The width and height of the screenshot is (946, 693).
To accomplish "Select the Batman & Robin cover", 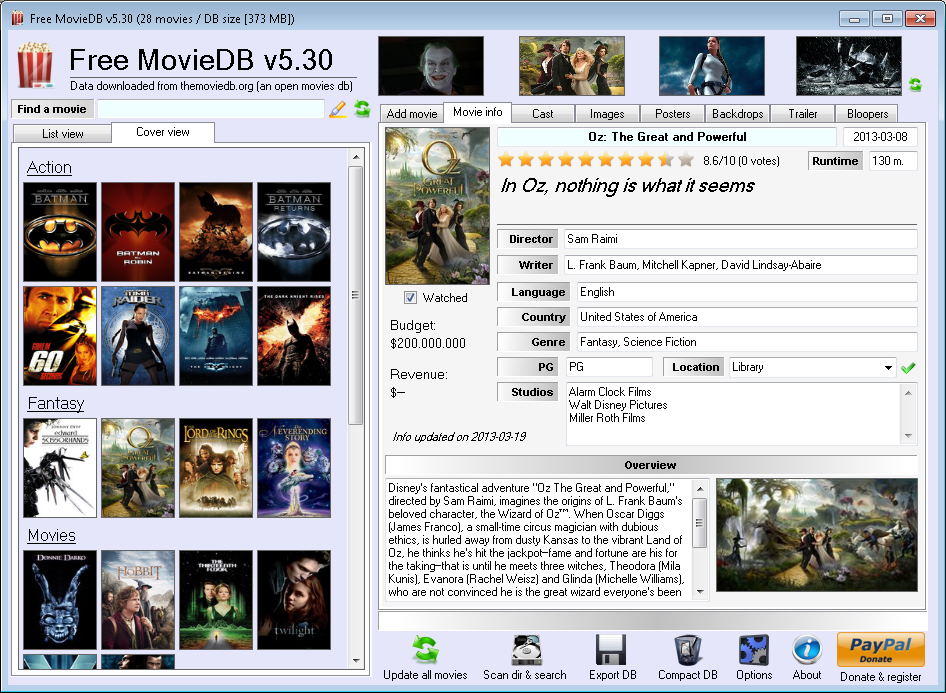I will coord(138,232).
